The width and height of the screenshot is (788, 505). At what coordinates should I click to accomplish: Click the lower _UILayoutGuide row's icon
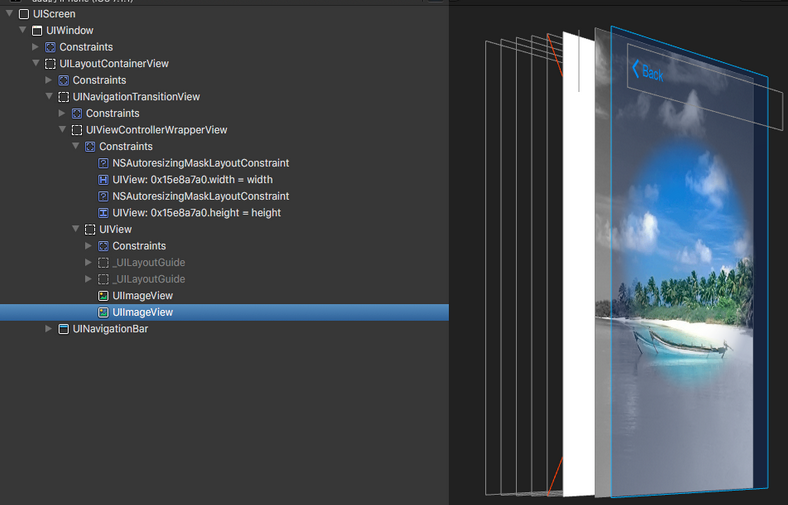click(103, 279)
